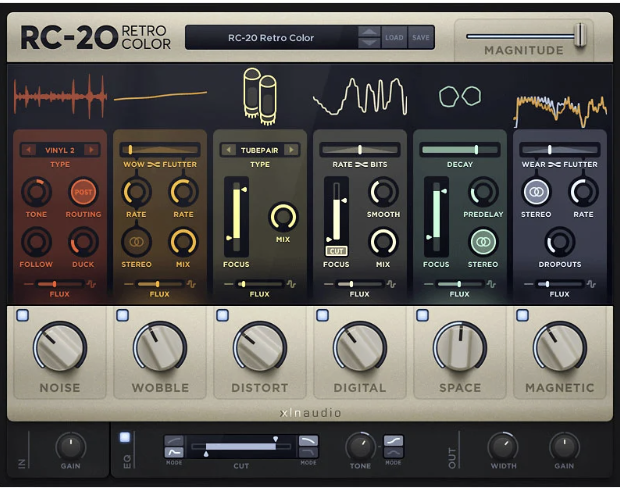The width and height of the screenshot is (620, 488).
Task: Select next distortion type after TUBEPAIR
Action: point(291,150)
